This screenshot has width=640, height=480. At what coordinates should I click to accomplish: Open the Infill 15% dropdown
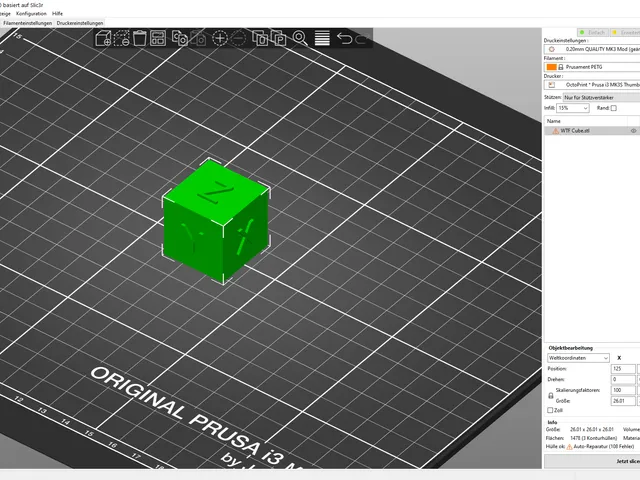[573, 108]
